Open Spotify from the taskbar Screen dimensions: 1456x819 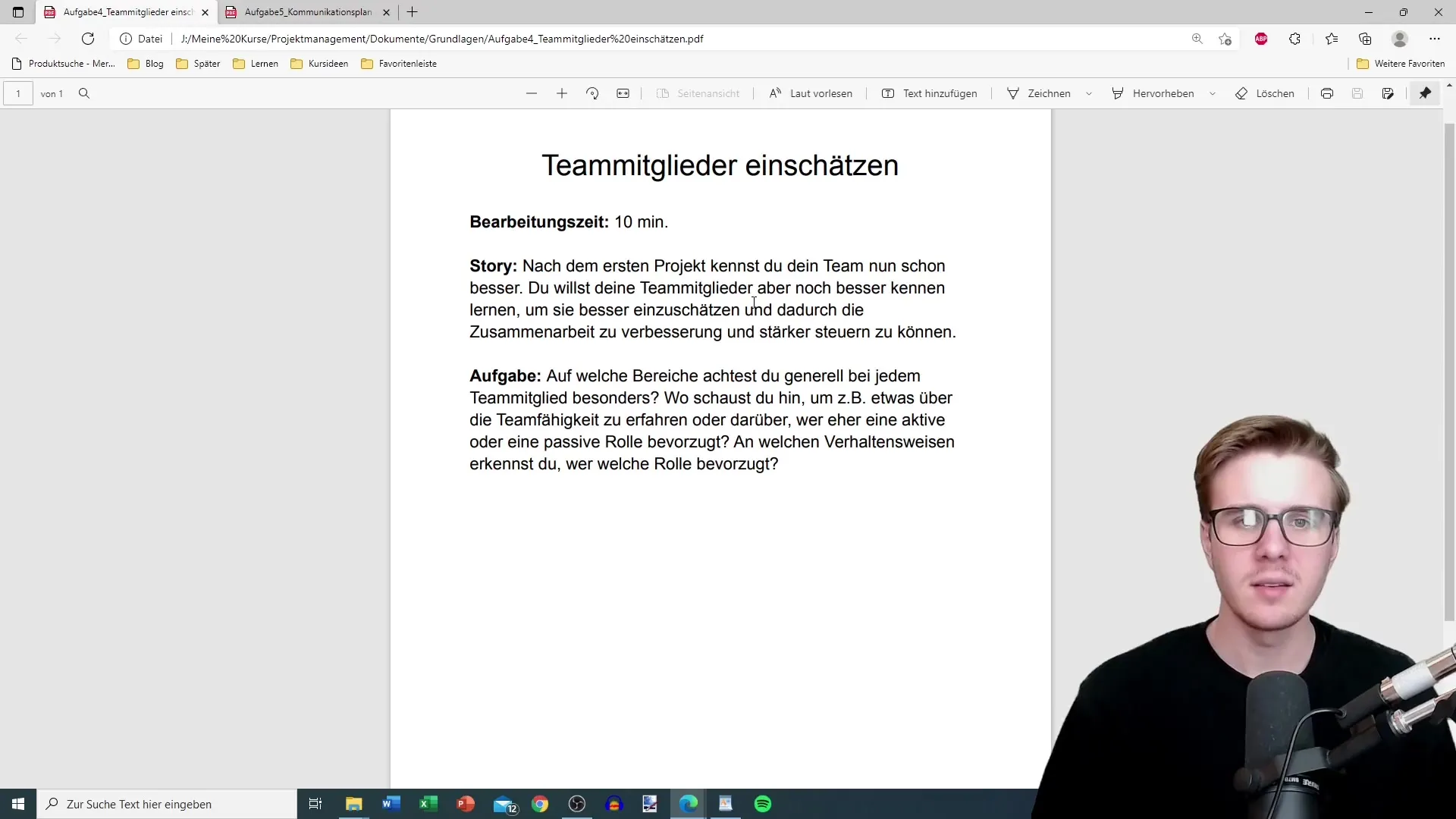[763, 804]
